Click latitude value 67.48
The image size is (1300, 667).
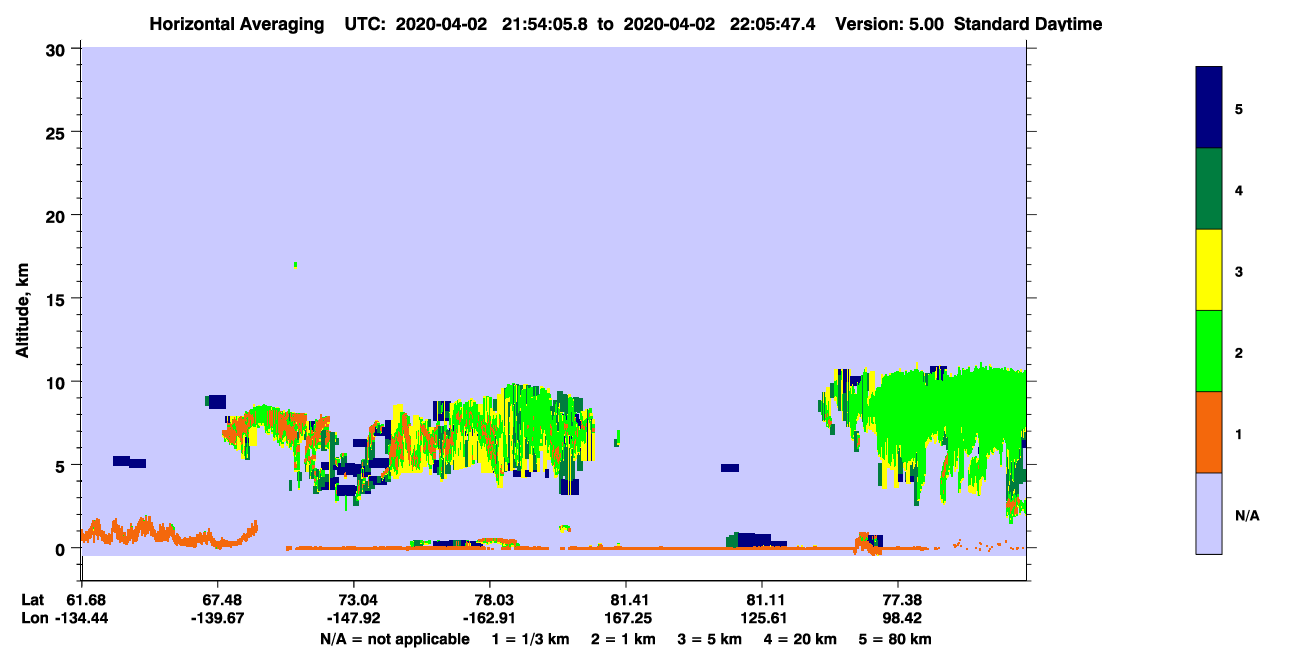217,599
